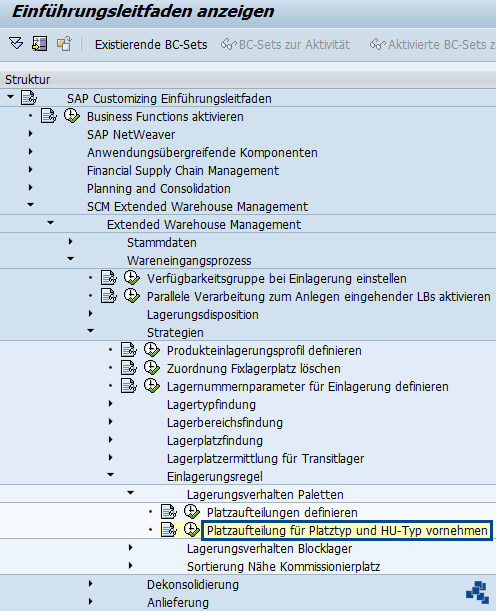Collapse Lagerungsverhalten Paletten node

pyautogui.click(x=131, y=493)
